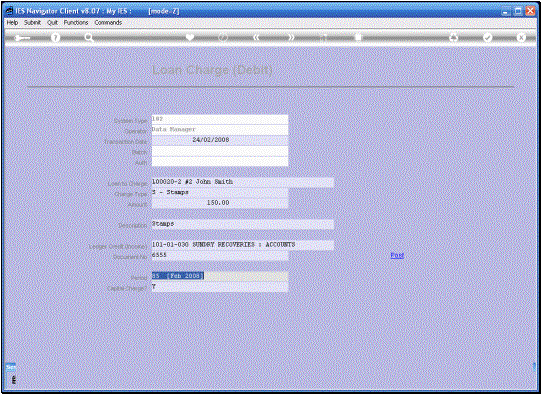Click the Document No label
Viewport: 541px width, 394px height.
click(130, 257)
